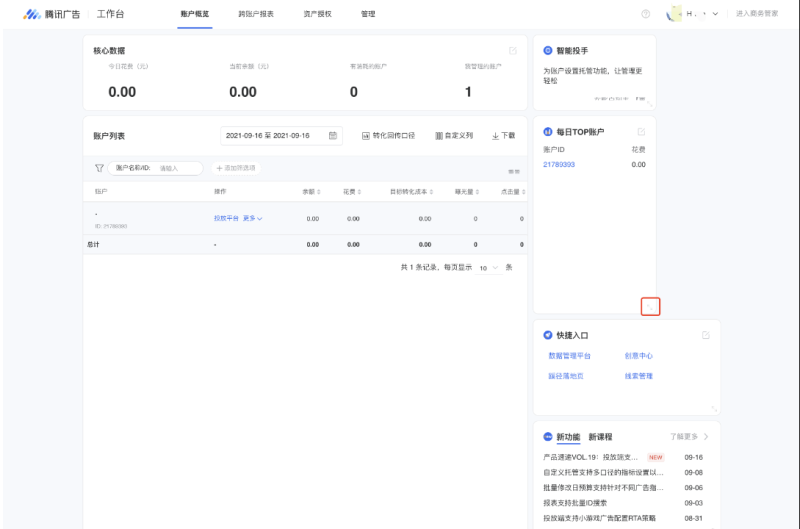Screen dimensions: 800x529
Task: Sort by 曝光量 column arrows
Action: (477, 192)
